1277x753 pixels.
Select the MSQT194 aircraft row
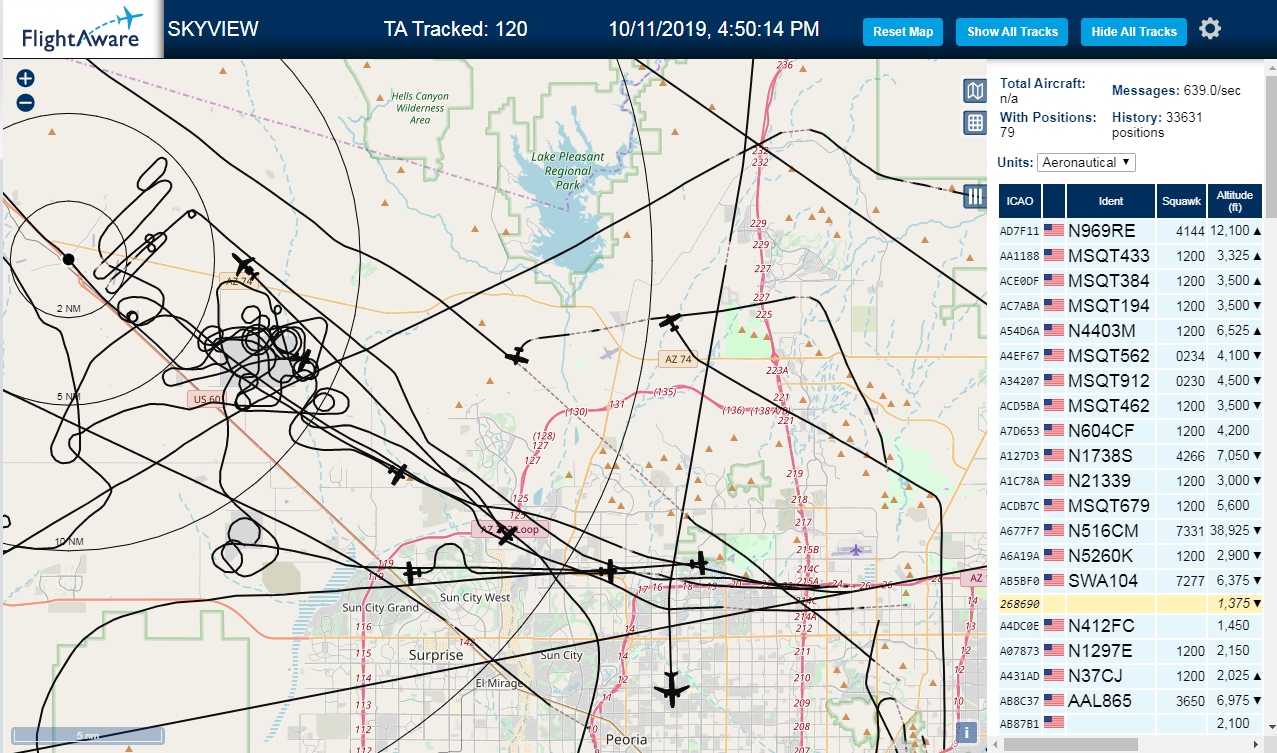[1131, 305]
